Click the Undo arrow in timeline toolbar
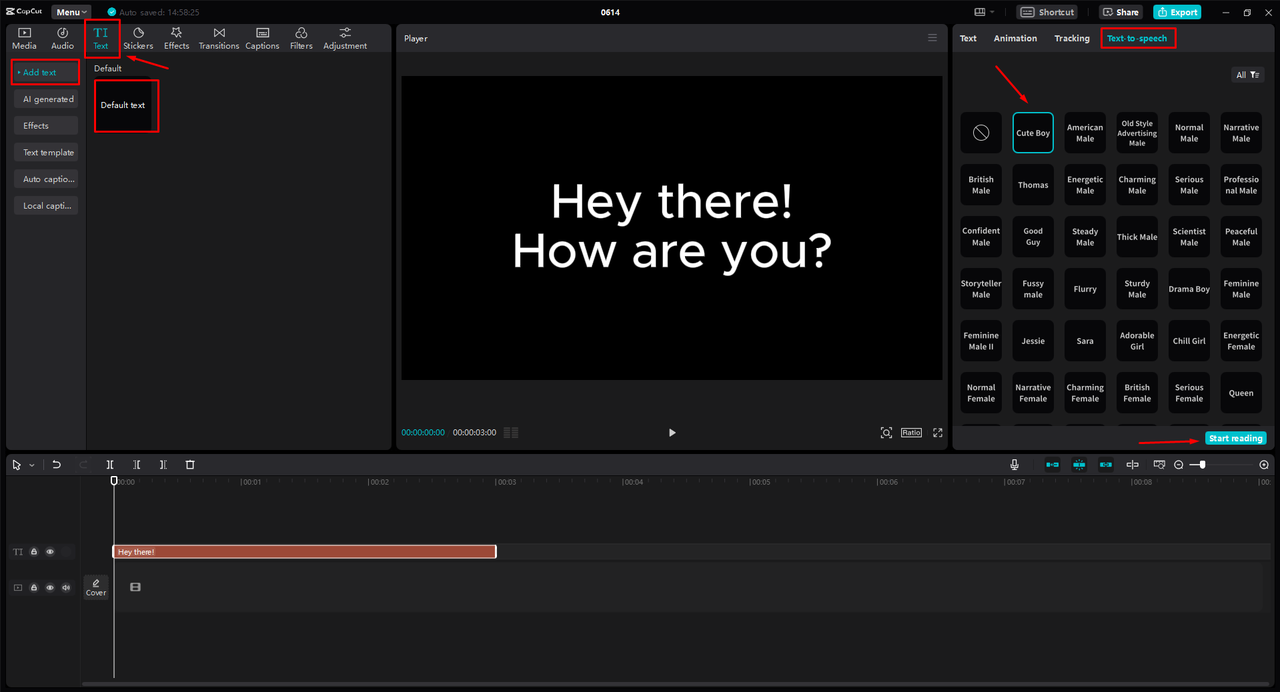The width and height of the screenshot is (1280, 692). coord(57,465)
